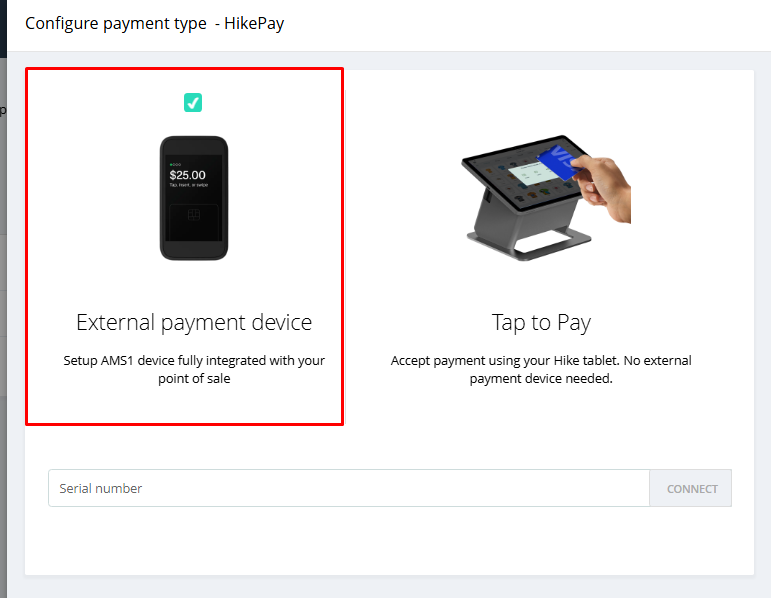Click the chip card reader icon on the terminal
This screenshot has height=598, width=771.
194,214
